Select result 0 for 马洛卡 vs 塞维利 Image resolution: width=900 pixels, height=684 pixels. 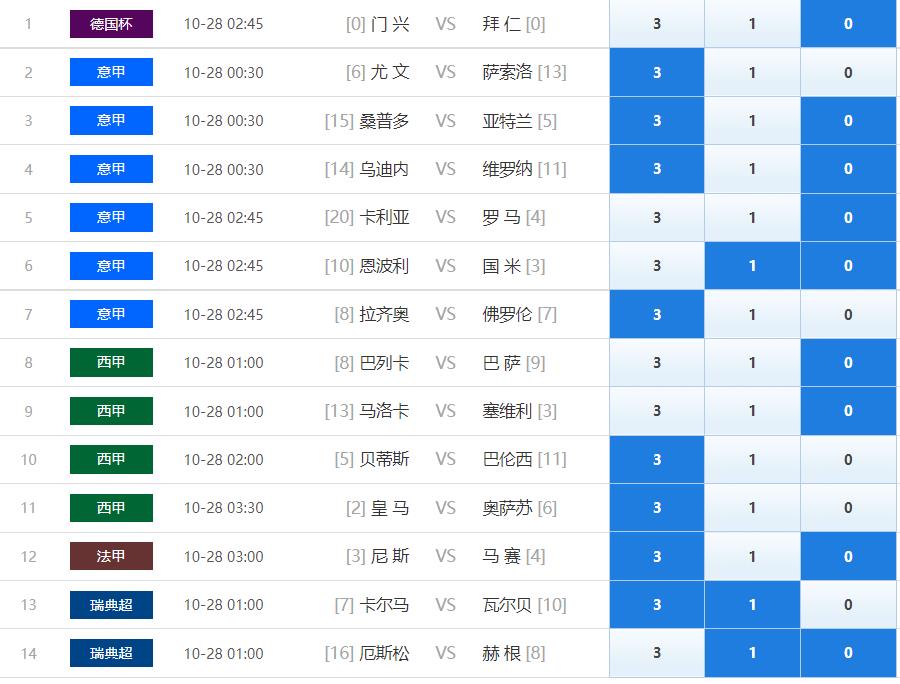tap(848, 411)
